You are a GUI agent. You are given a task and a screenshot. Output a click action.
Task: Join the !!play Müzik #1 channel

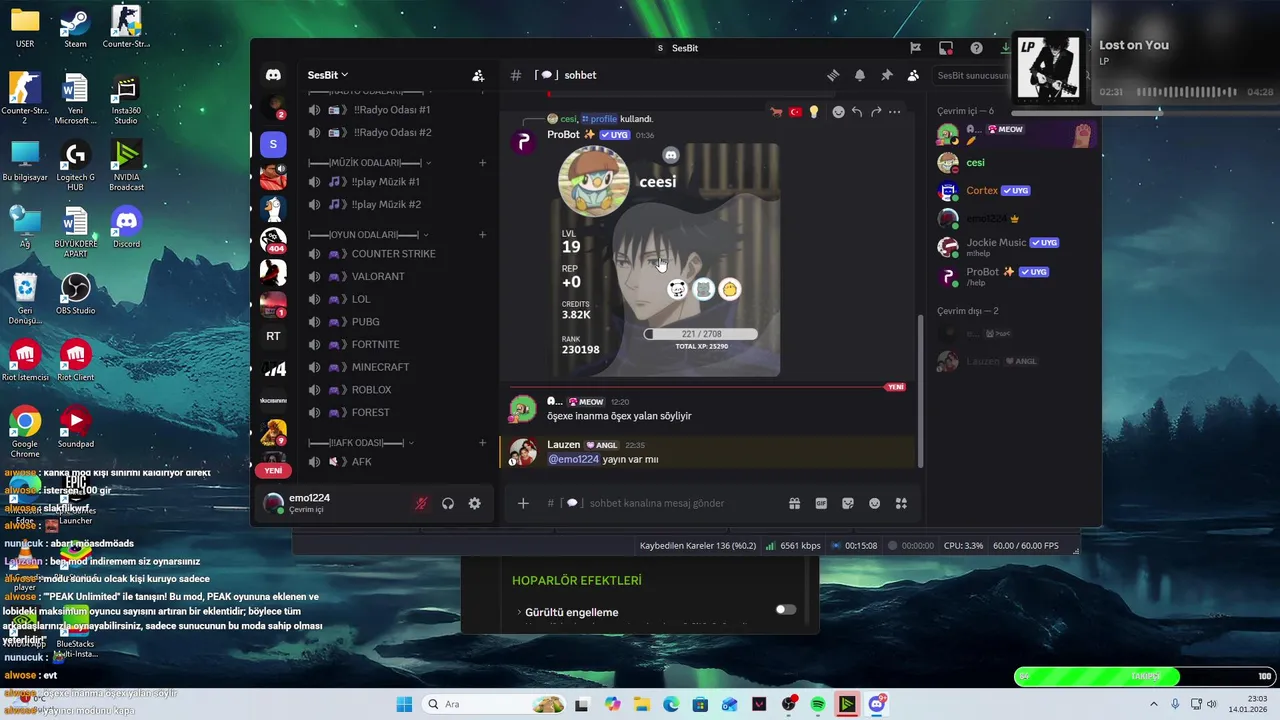click(395, 182)
